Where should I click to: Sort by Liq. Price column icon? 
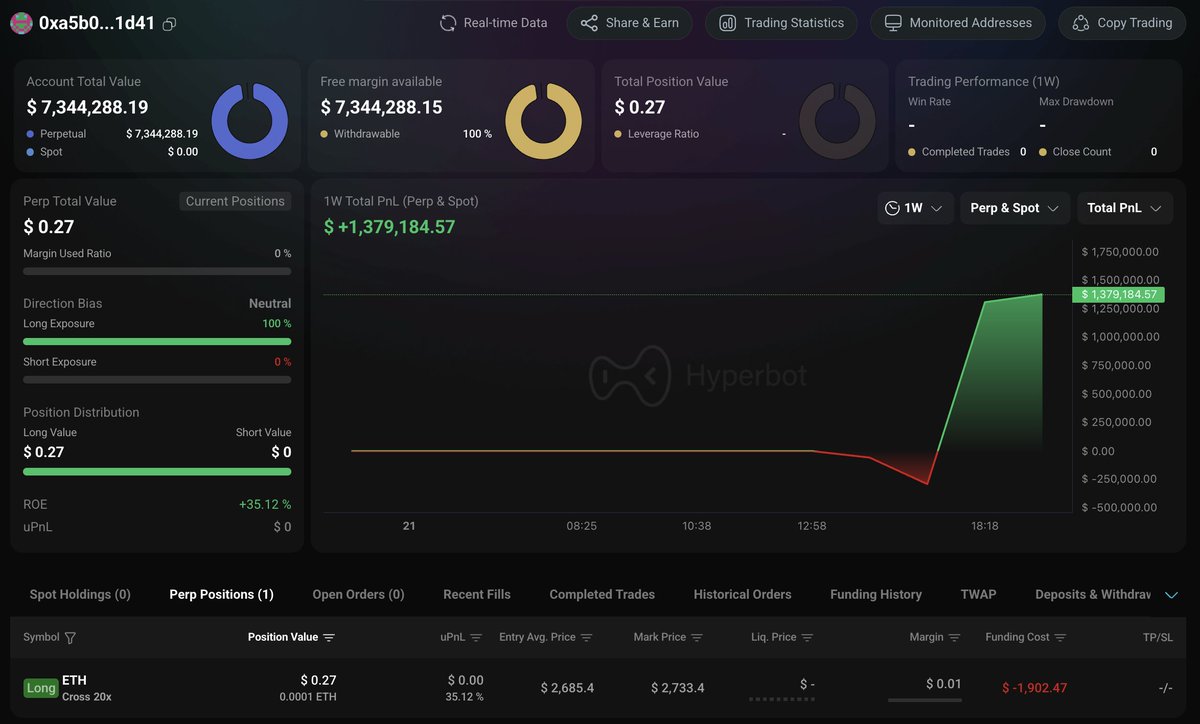pos(807,638)
